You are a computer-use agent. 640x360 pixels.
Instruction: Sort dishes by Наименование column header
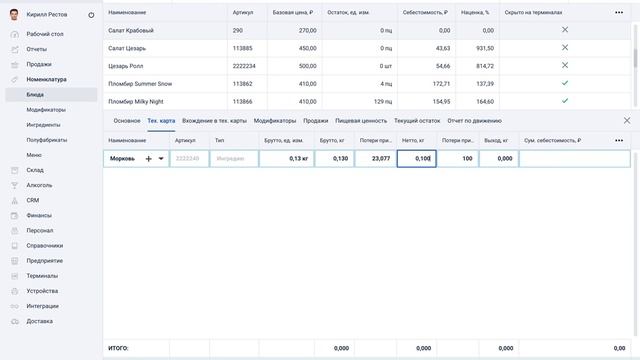click(127, 13)
